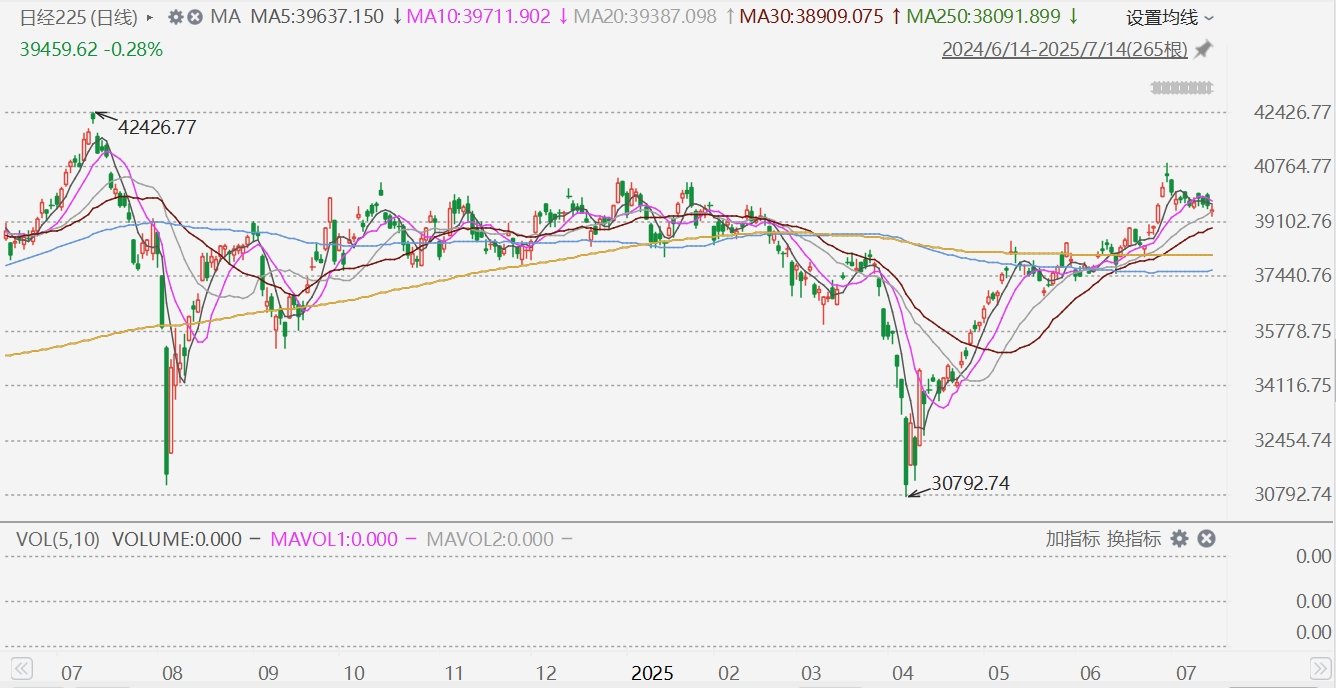
Task: Click the 2025 year marker on time axis
Action: tap(651, 674)
